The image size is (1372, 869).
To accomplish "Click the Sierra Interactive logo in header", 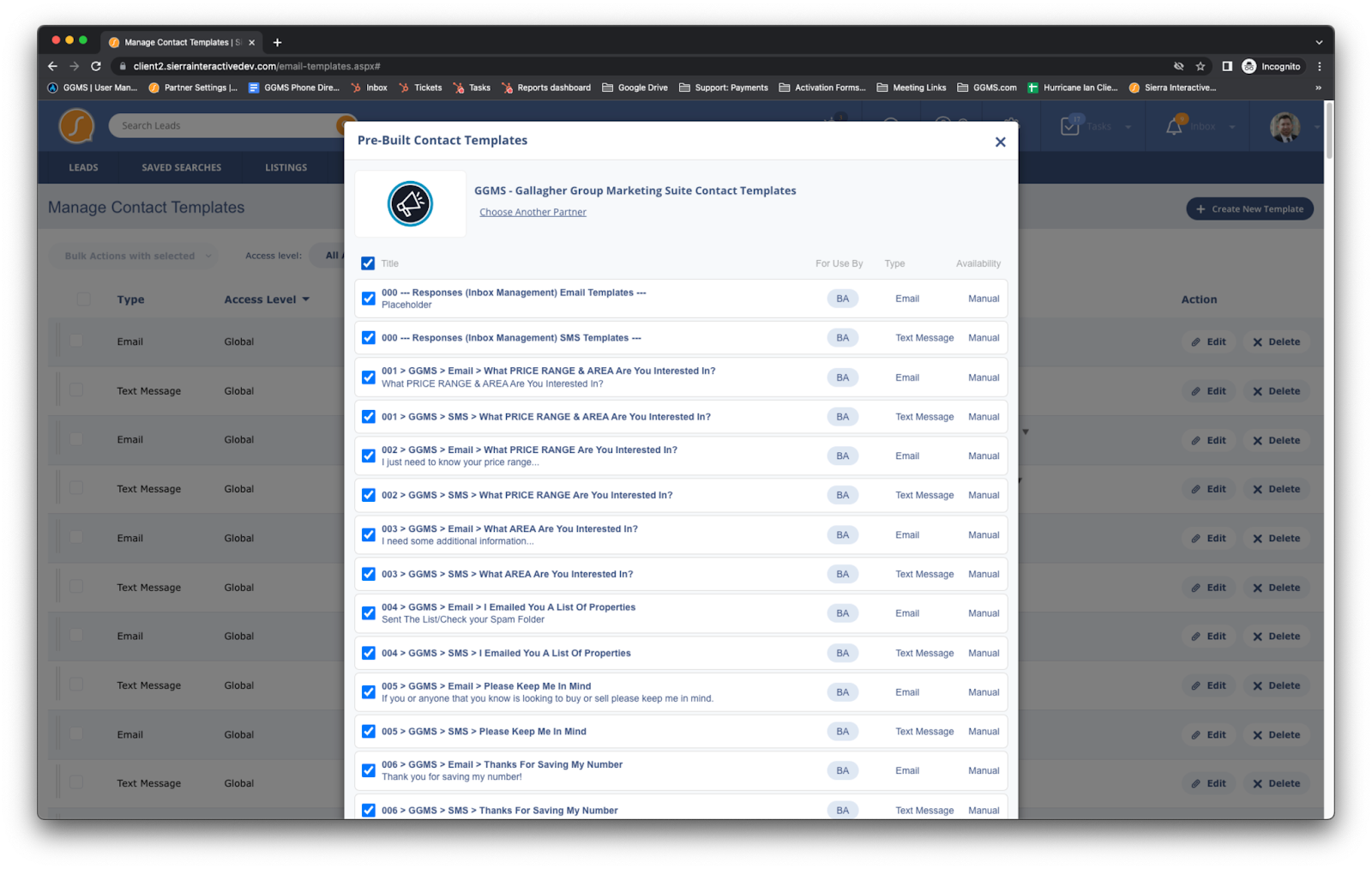I will (76, 126).
